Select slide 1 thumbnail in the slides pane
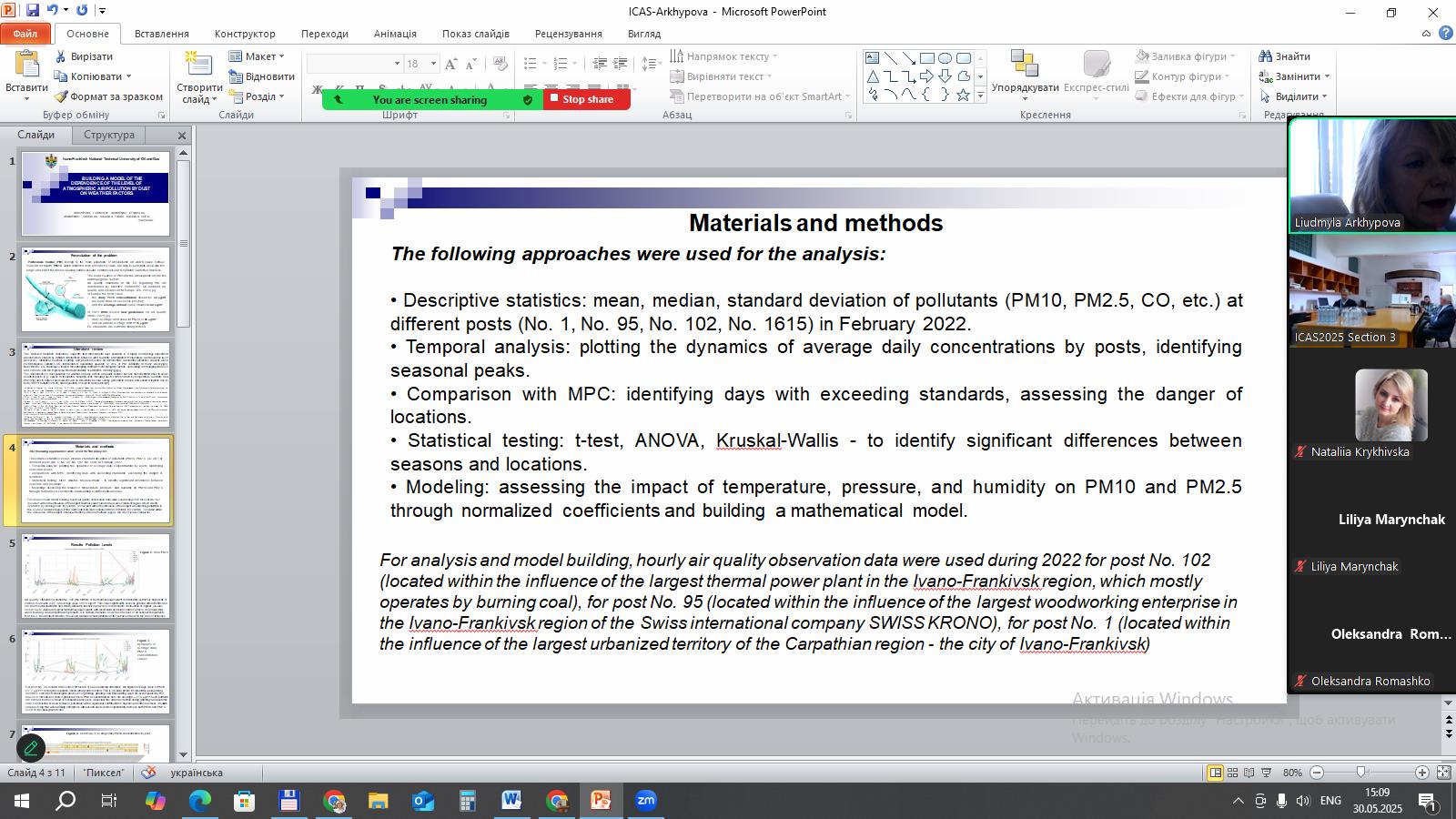Image resolution: width=1456 pixels, height=819 pixels. [96, 194]
